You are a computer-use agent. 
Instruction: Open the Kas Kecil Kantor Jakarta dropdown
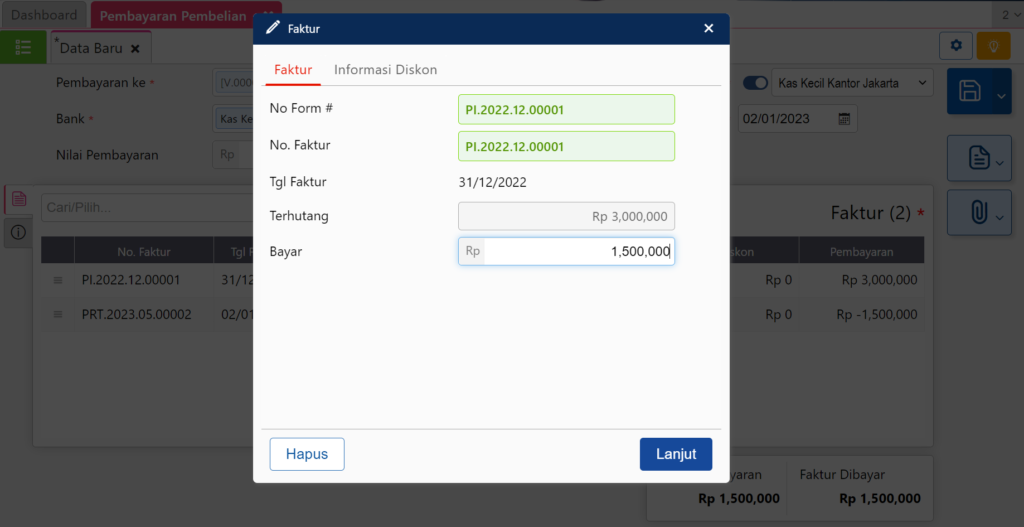pos(851,83)
